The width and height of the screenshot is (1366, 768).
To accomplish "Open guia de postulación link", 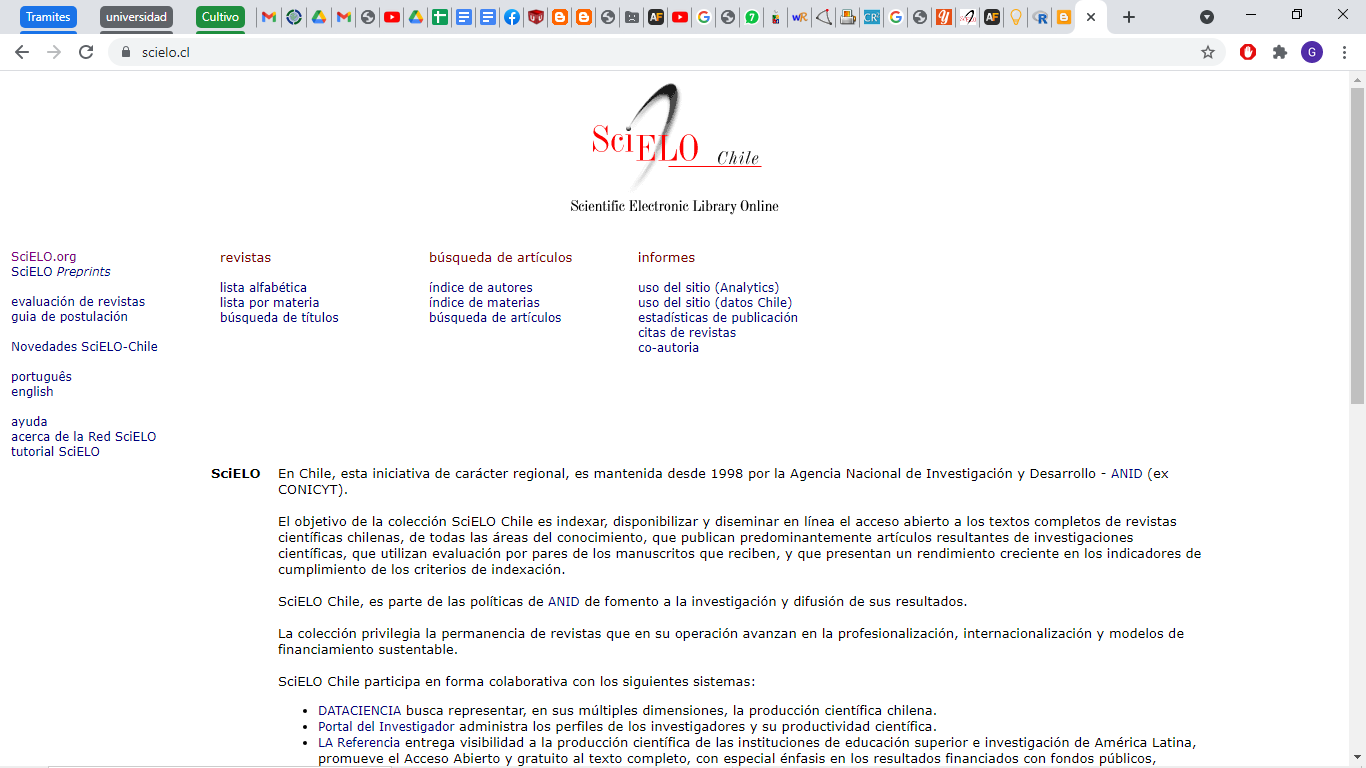I will [x=70, y=317].
